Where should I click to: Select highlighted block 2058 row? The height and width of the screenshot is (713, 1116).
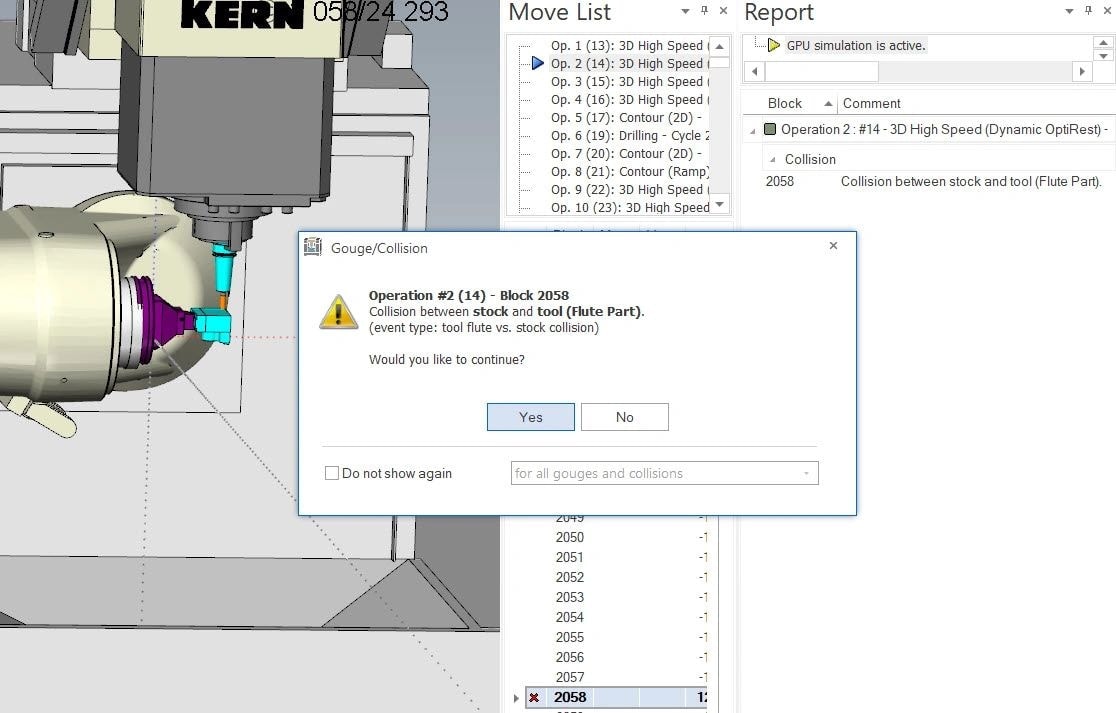617,697
